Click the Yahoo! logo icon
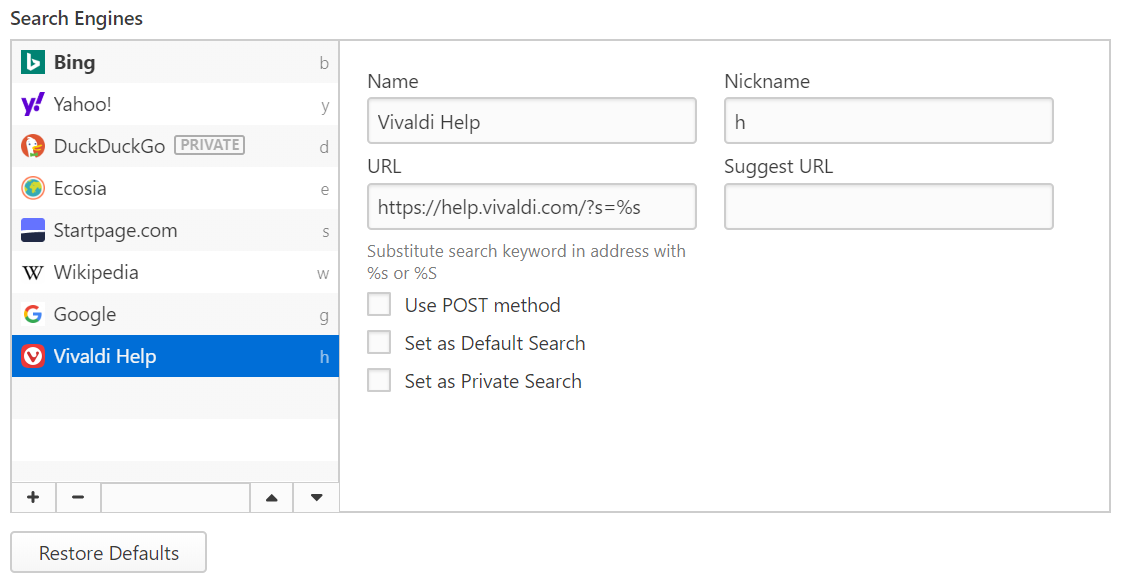This screenshot has height=583, width=1122. (x=33, y=104)
